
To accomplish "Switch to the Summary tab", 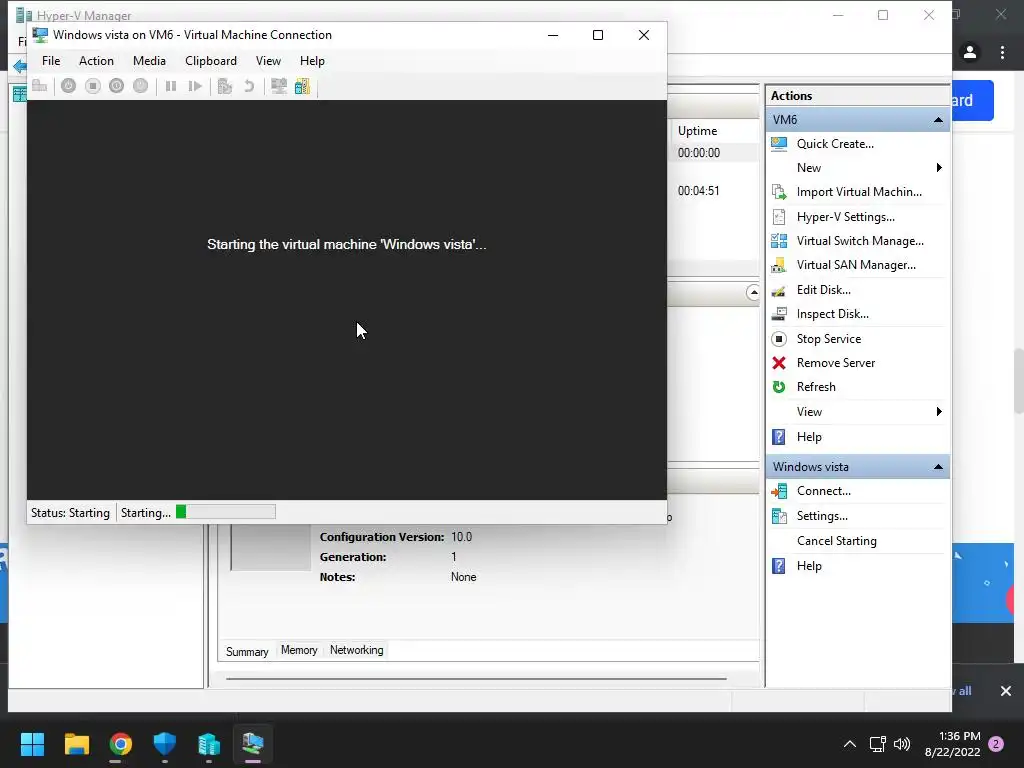I will (x=247, y=651).
